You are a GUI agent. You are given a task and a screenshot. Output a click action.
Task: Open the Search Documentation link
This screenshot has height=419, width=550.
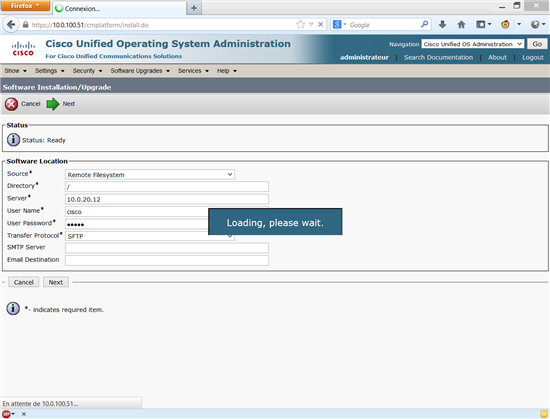click(438, 57)
